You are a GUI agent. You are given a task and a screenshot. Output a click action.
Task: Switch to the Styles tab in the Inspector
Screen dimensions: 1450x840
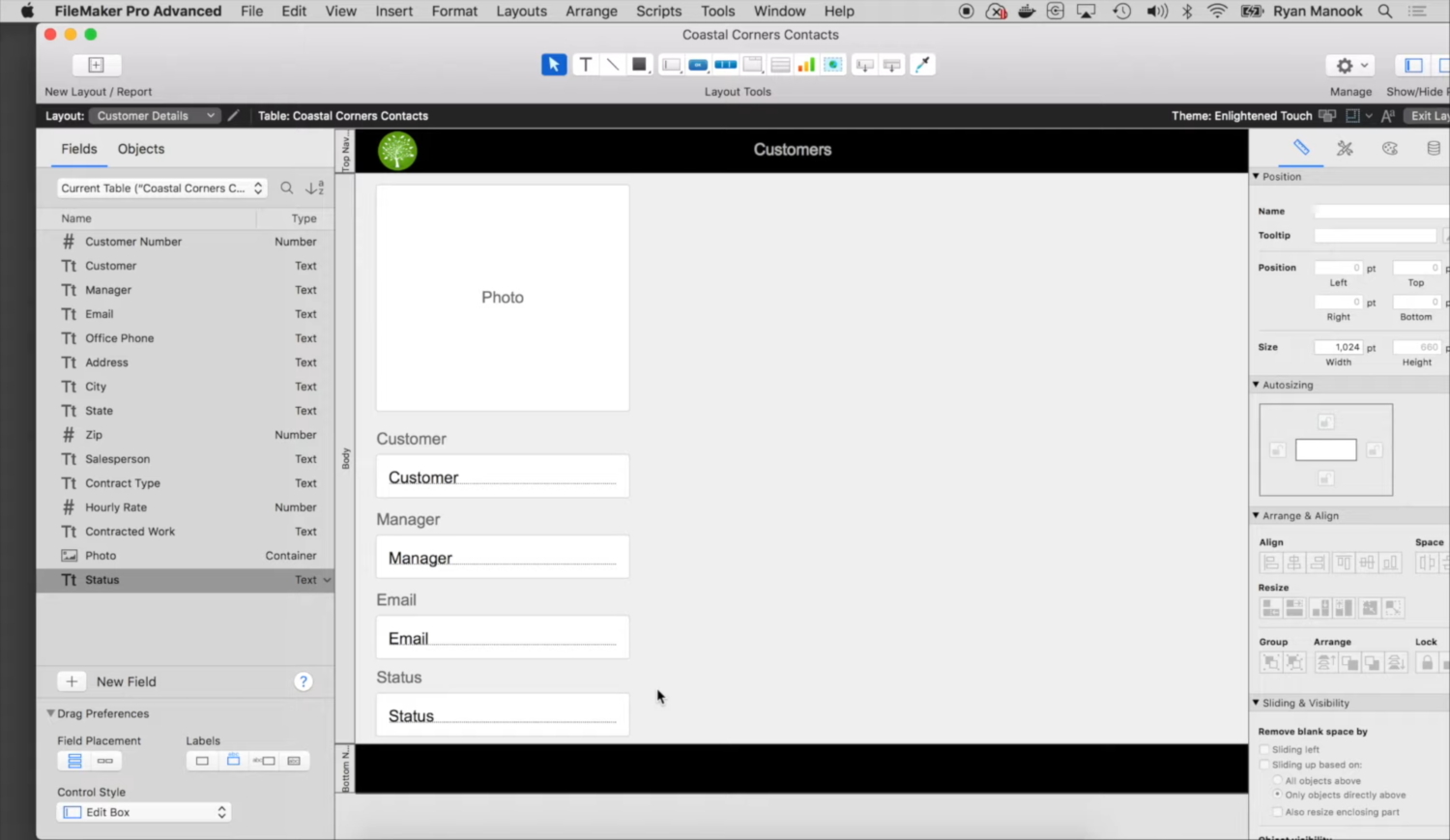point(1345,149)
